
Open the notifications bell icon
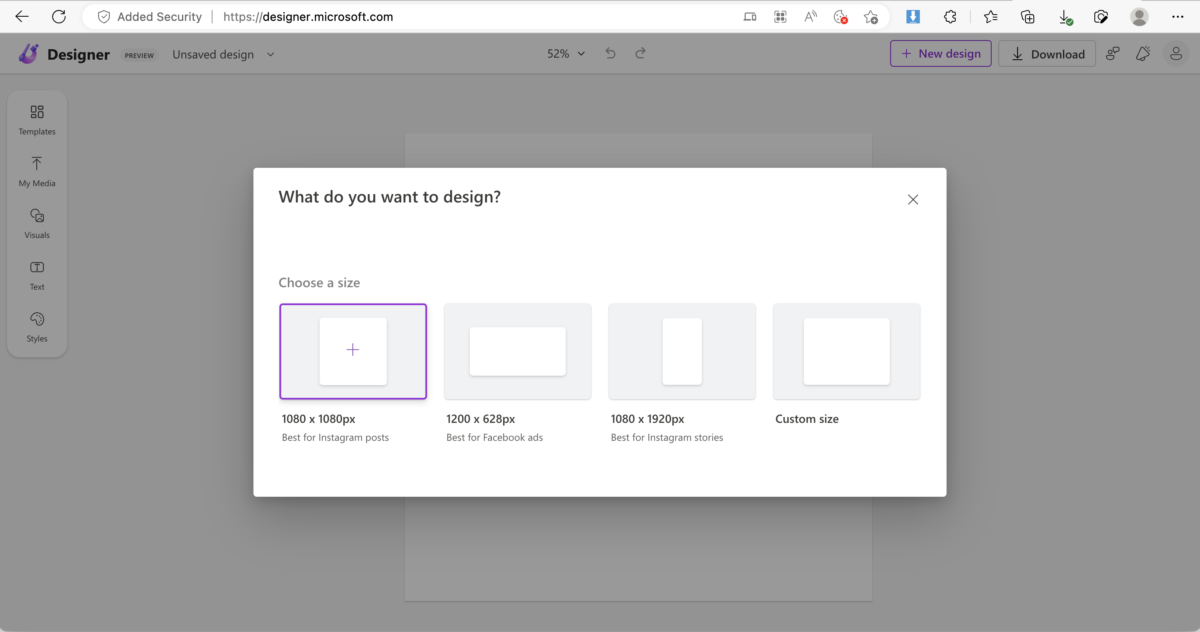coord(1143,54)
